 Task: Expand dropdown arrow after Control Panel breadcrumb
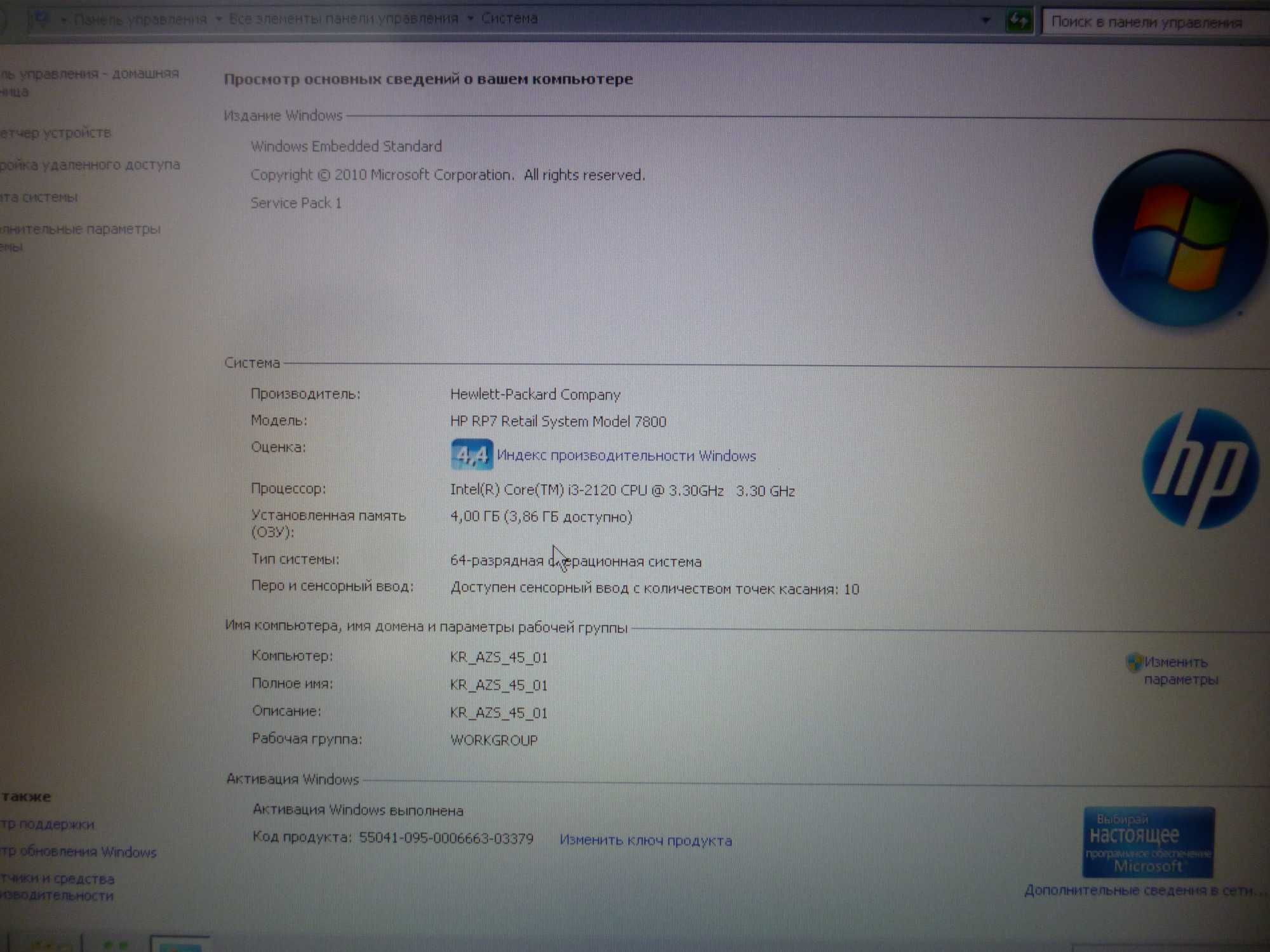(218, 20)
